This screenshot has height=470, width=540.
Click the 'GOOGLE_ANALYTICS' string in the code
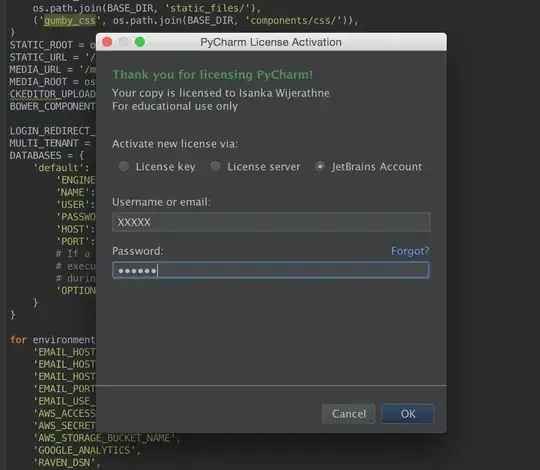click(x=84, y=450)
